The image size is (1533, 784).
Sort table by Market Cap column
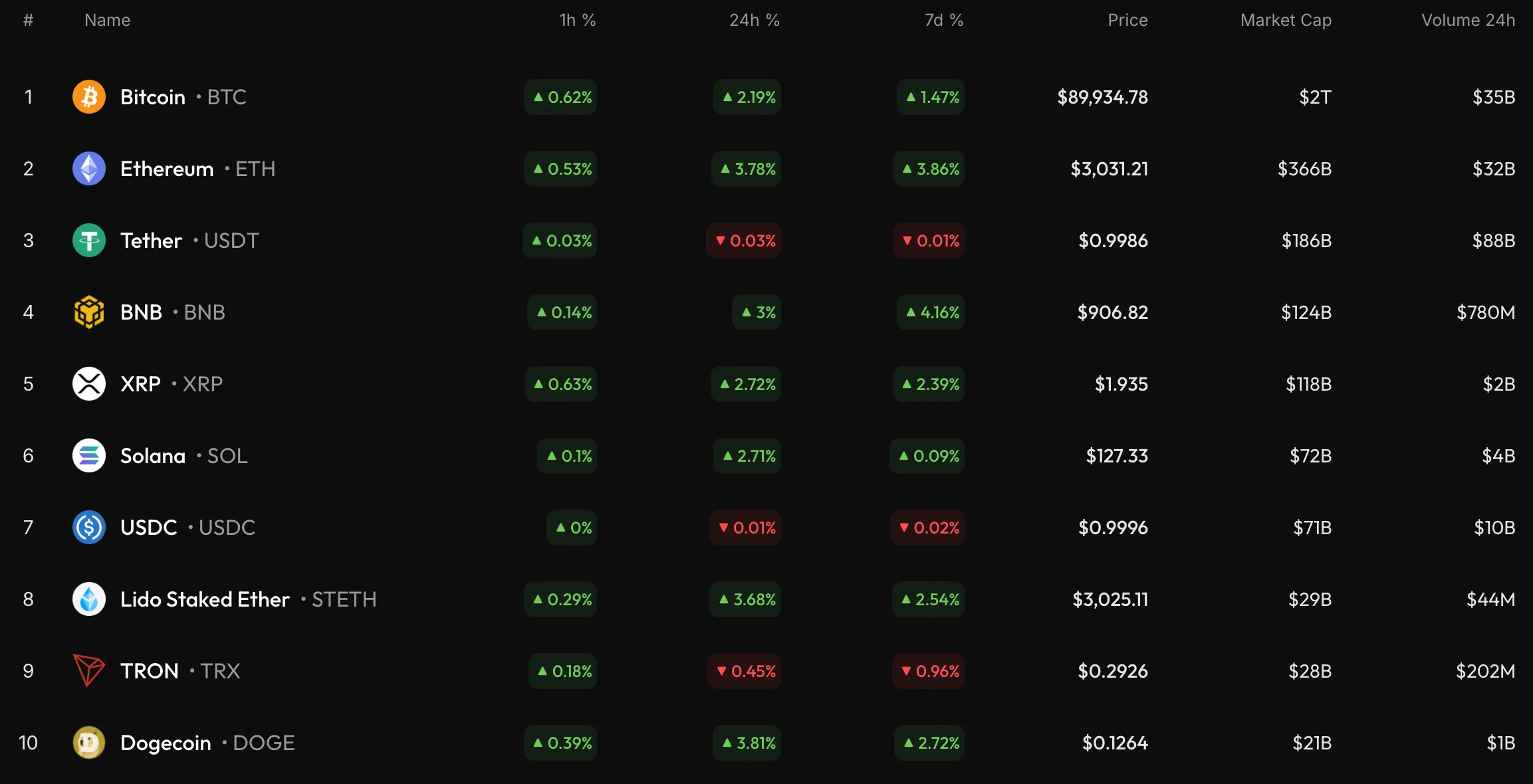(1286, 21)
